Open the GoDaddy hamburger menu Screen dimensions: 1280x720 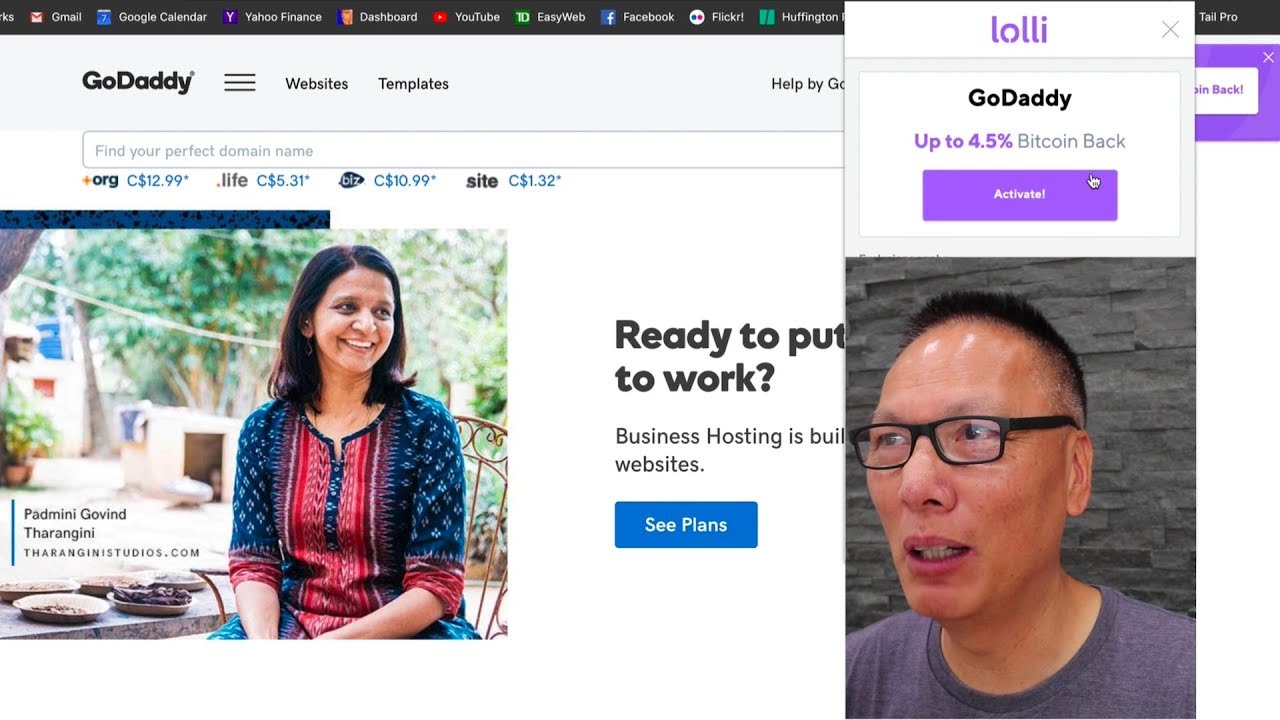[240, 83]
